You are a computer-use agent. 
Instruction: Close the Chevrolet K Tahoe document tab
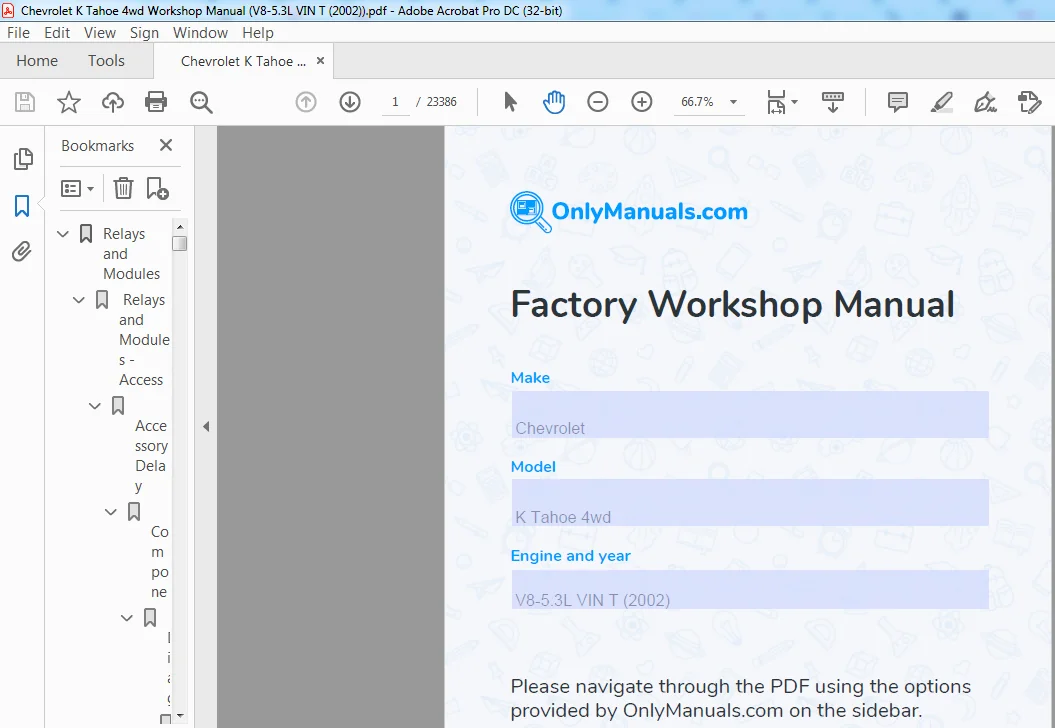pyautogui.click(x=320, y=61)
